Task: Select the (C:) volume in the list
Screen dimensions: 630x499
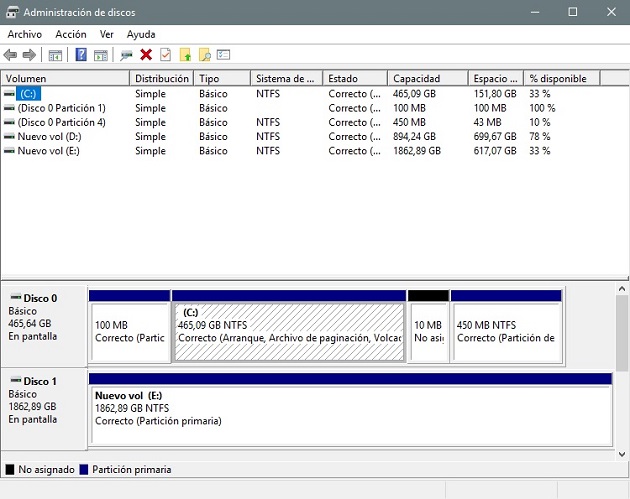Action: pyautogui.click(x=28, y=94)
